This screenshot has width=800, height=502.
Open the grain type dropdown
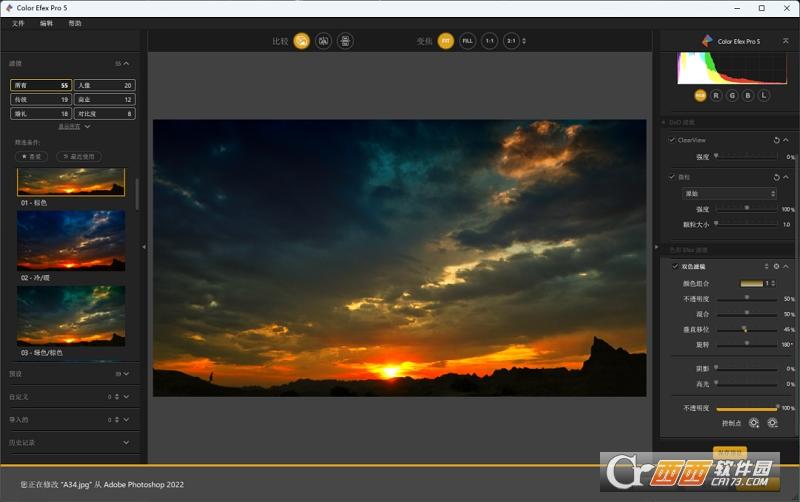729,193
